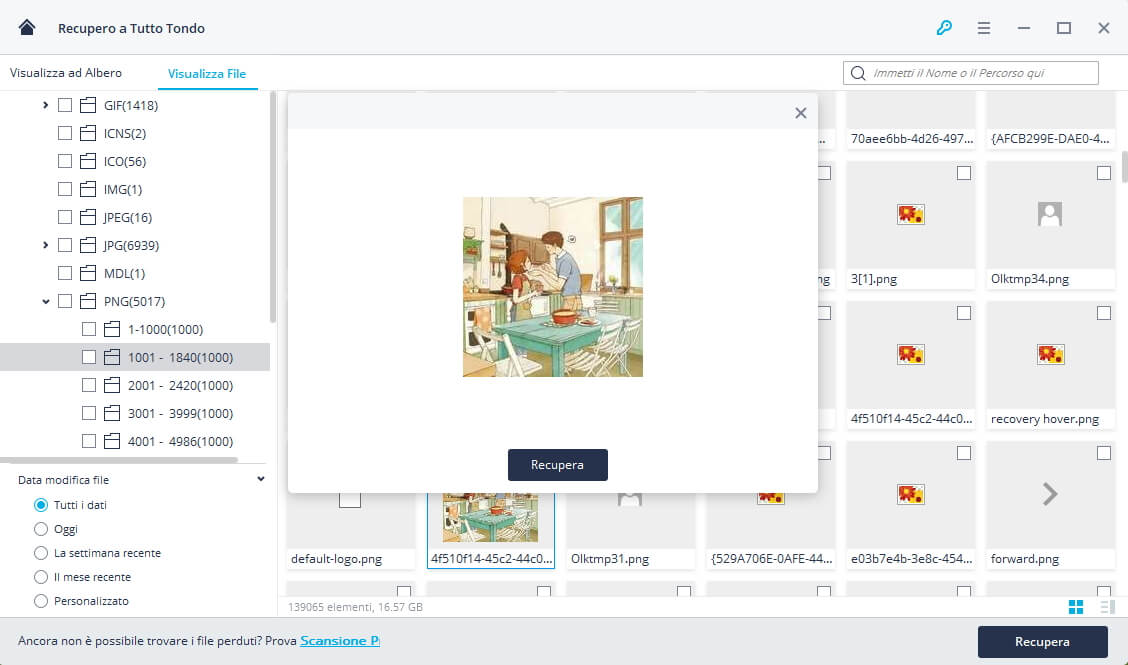
Task: Click the JPEG(16) folder icon
Action: pyautogui.click(x=88, y=217)
